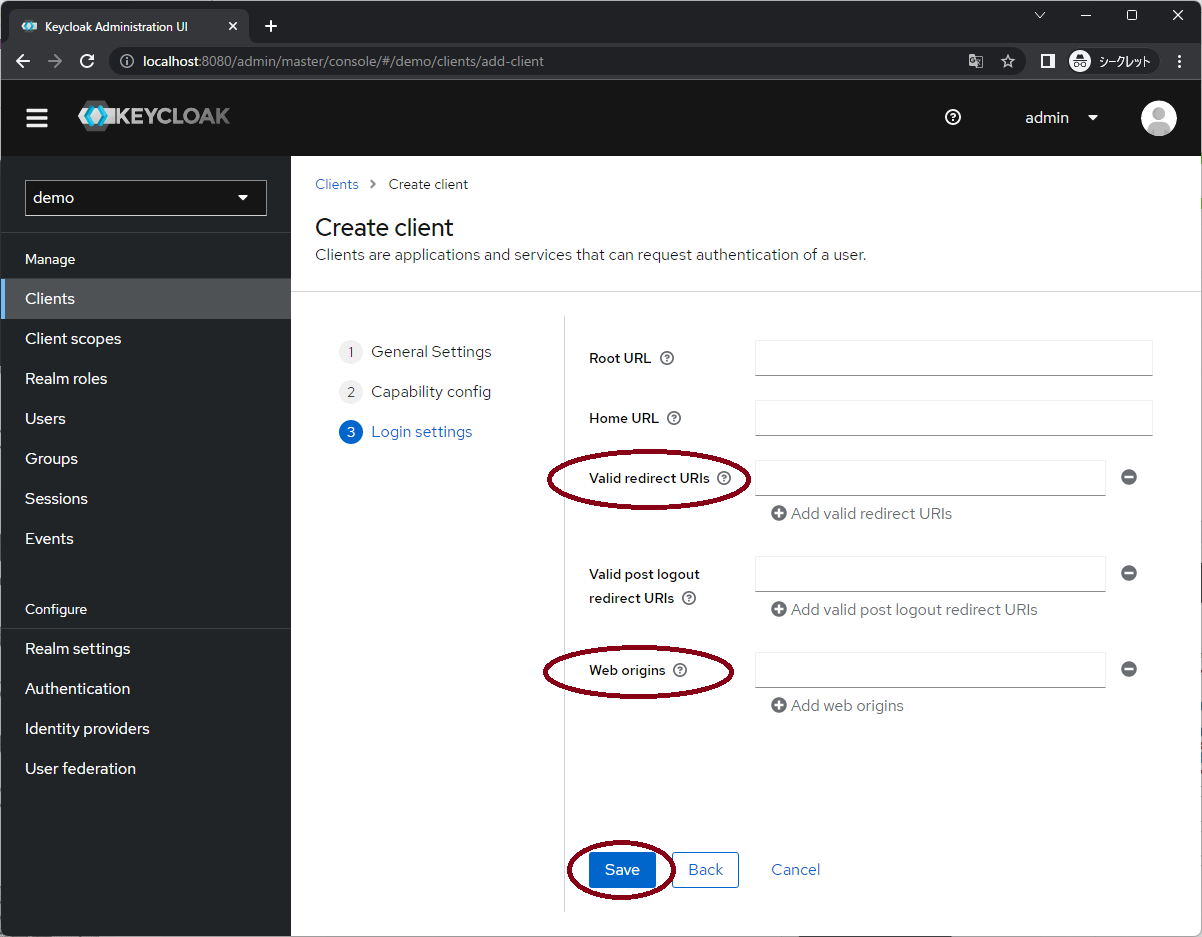The image size is (1202, 937).
Task: Remove the valid redirect URI row
Action: click(x=1129, y=478)
